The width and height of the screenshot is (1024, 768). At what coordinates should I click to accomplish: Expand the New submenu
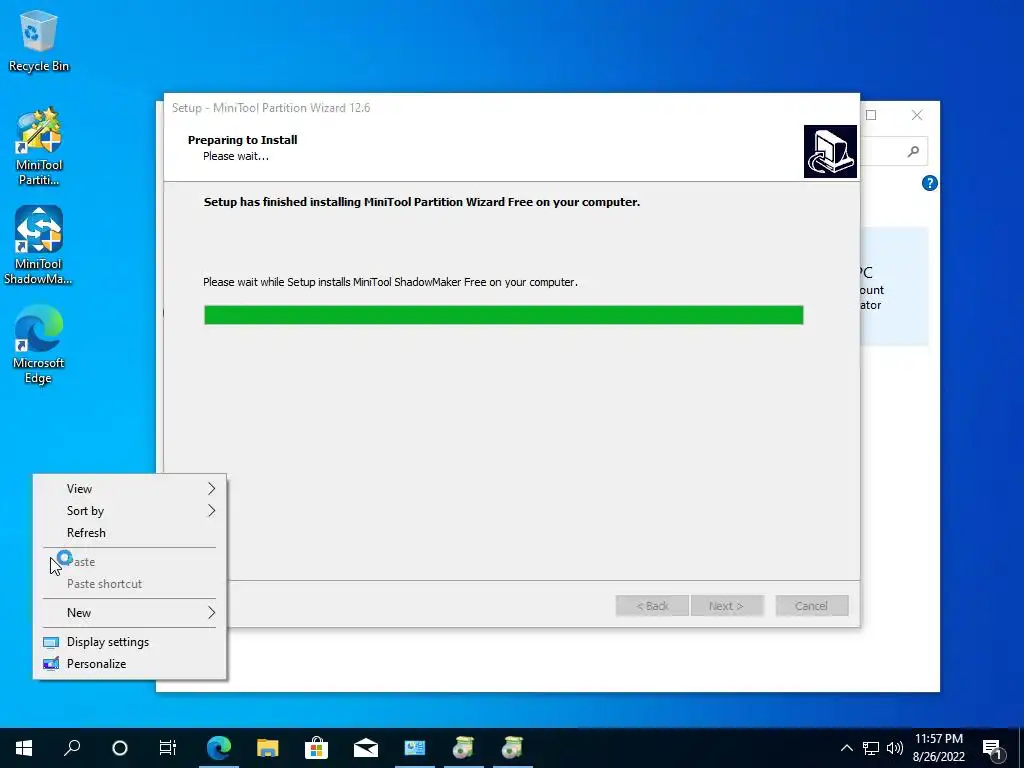pyautogui.click(x=129, y=613)
